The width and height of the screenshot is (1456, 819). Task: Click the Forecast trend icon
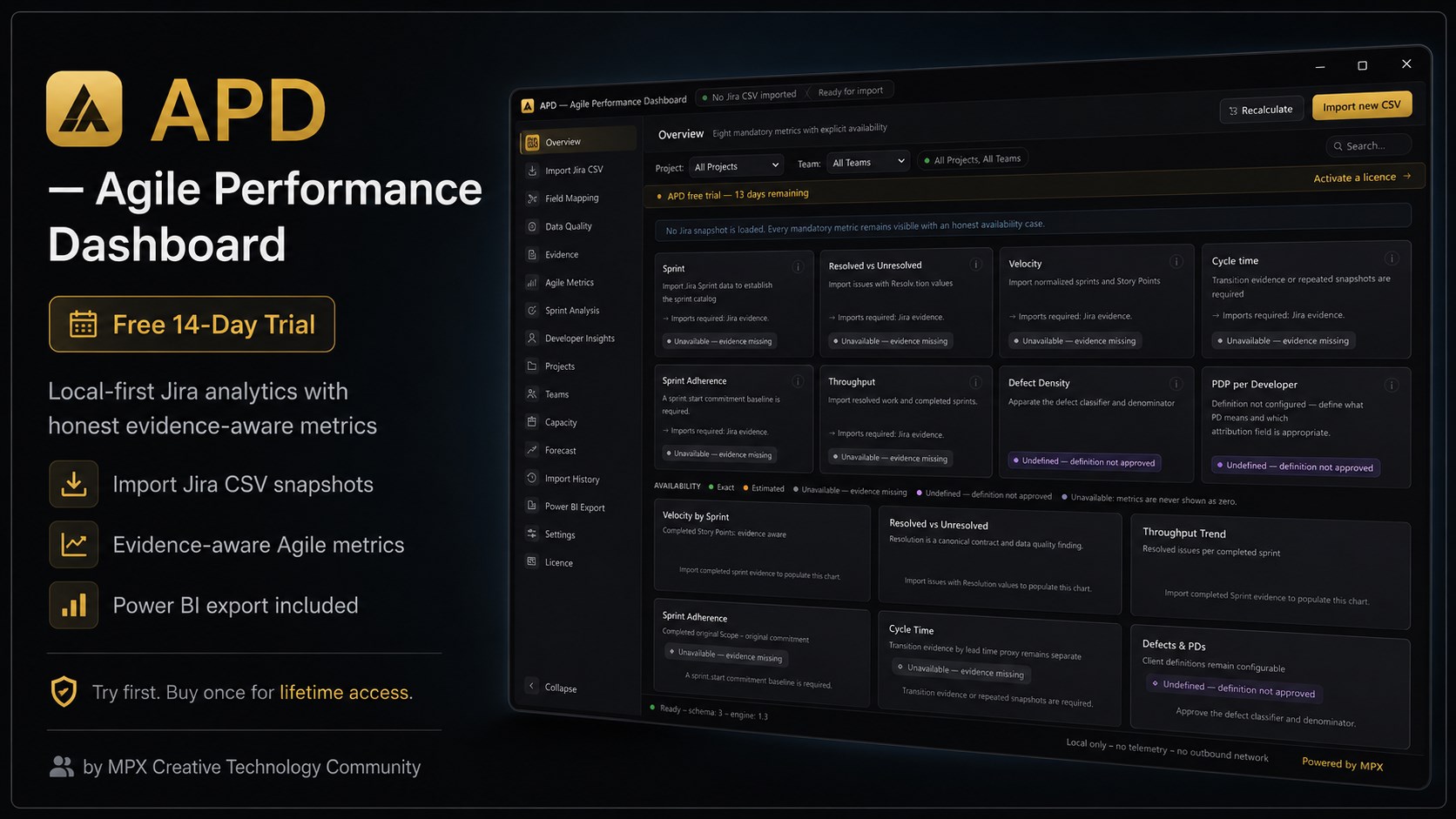coord(532,449)
